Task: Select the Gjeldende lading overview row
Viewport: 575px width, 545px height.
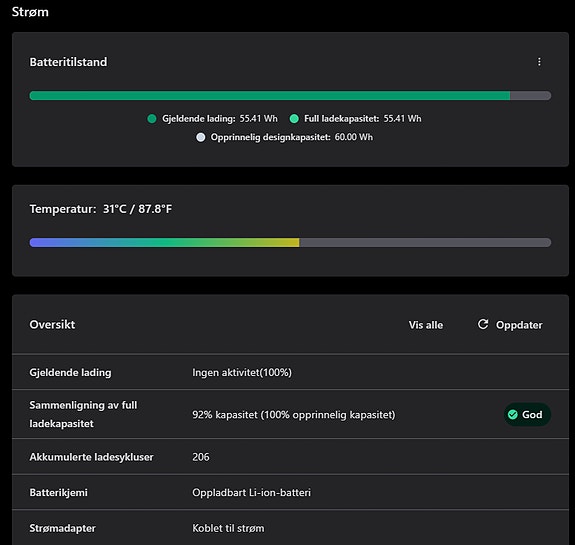Action: pos(290,372)
